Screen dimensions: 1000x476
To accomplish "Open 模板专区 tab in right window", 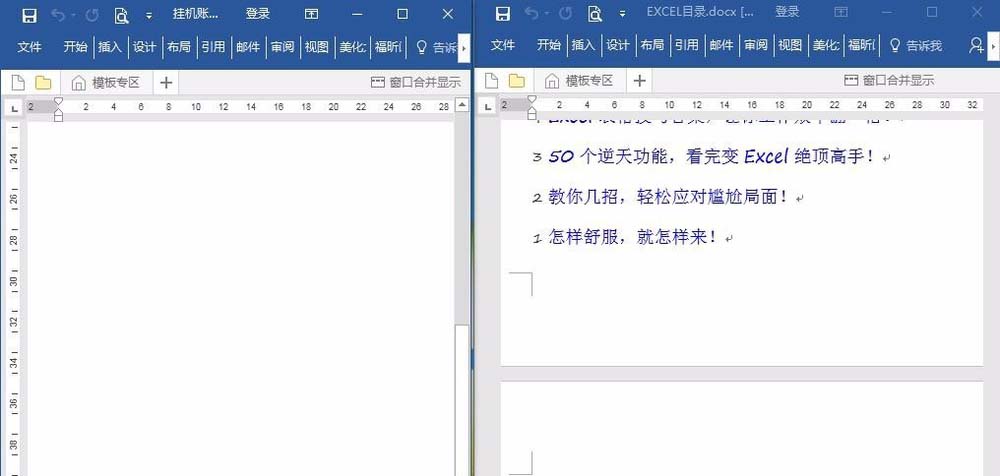I will 579,80.
